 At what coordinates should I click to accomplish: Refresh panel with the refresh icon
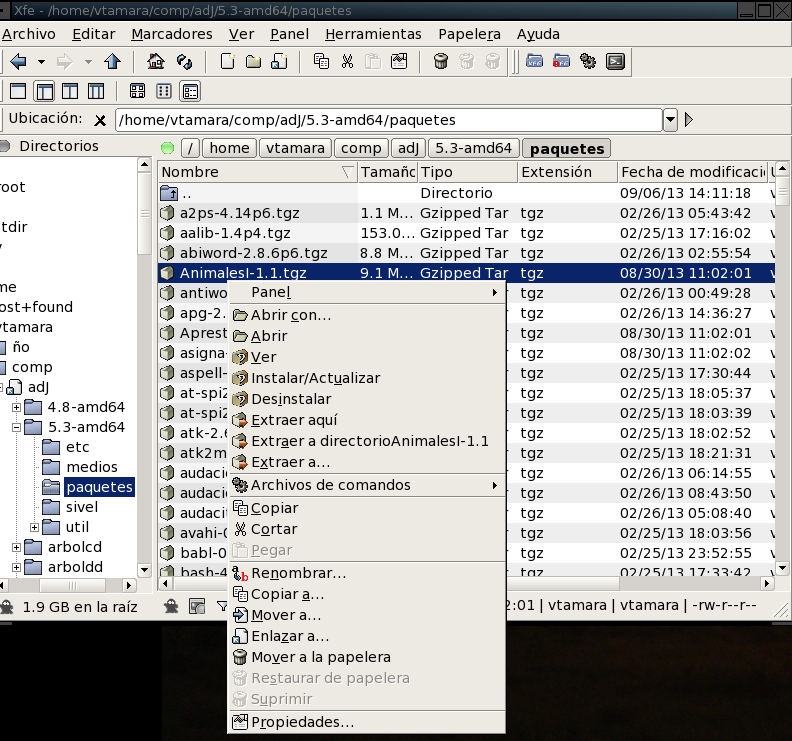click(184, 62)
